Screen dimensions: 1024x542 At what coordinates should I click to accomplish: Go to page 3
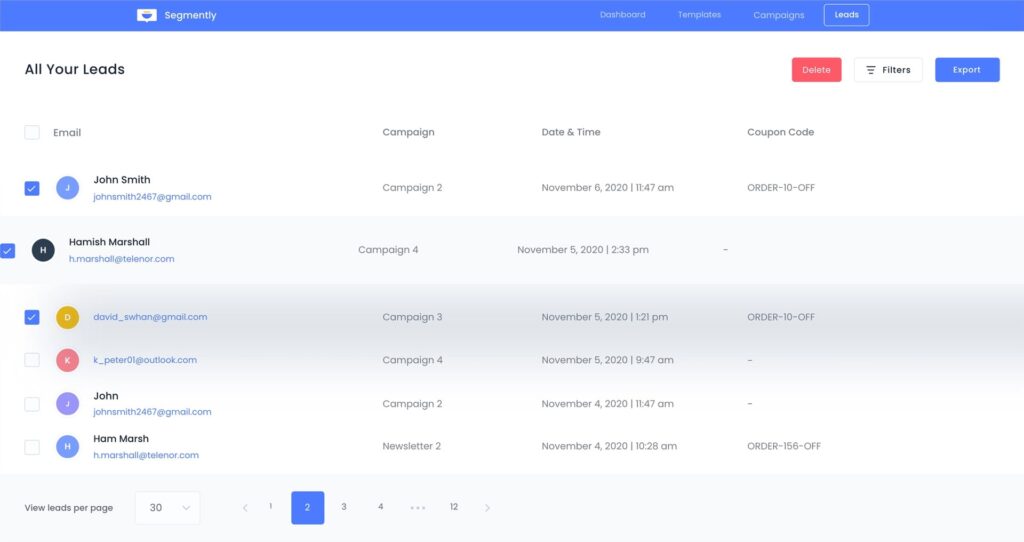344,507
